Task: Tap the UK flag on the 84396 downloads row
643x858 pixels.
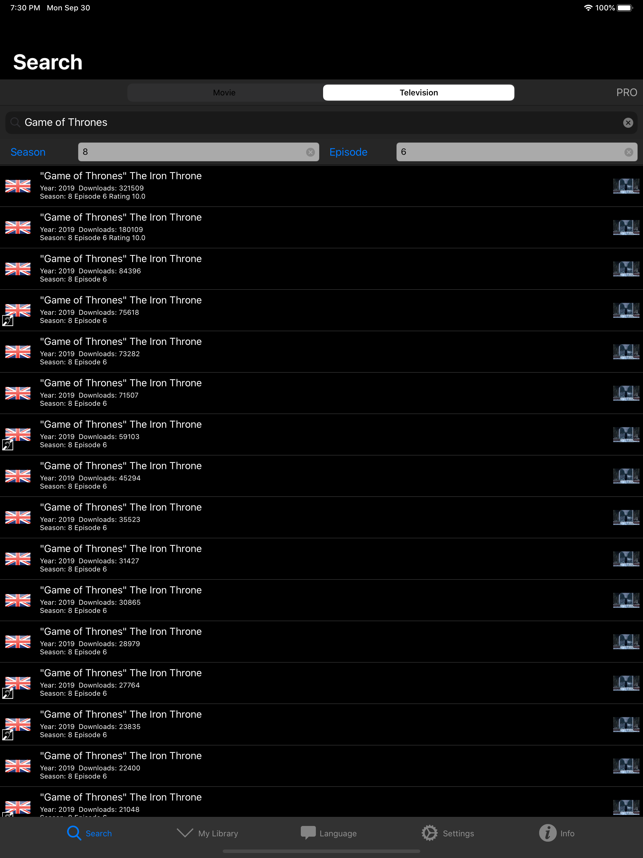Action: [18, 269]
